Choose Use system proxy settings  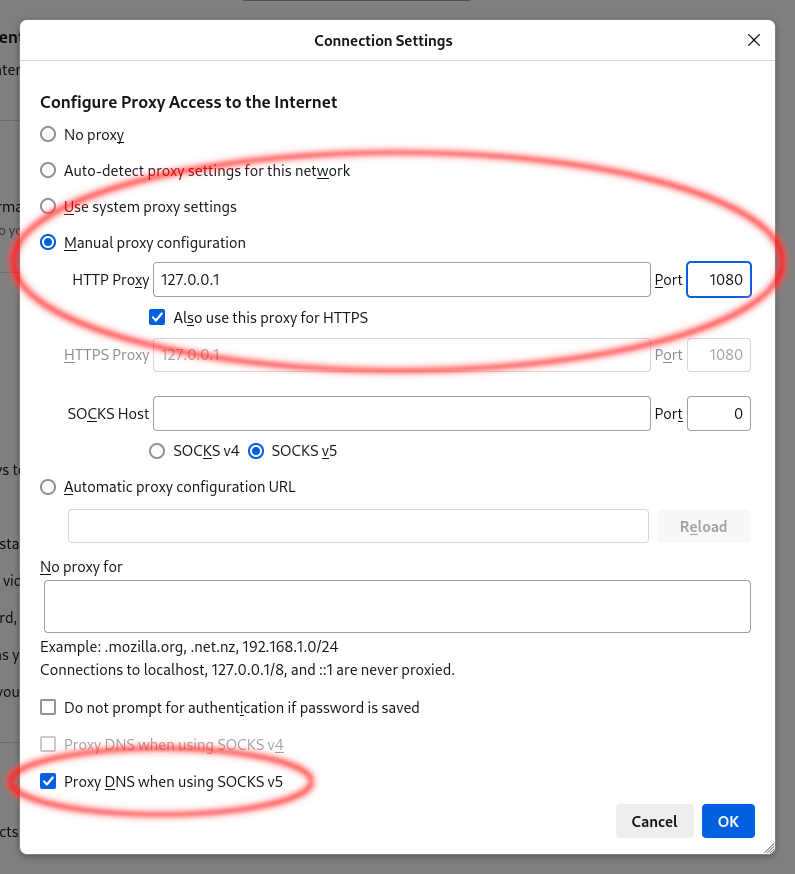48,207
